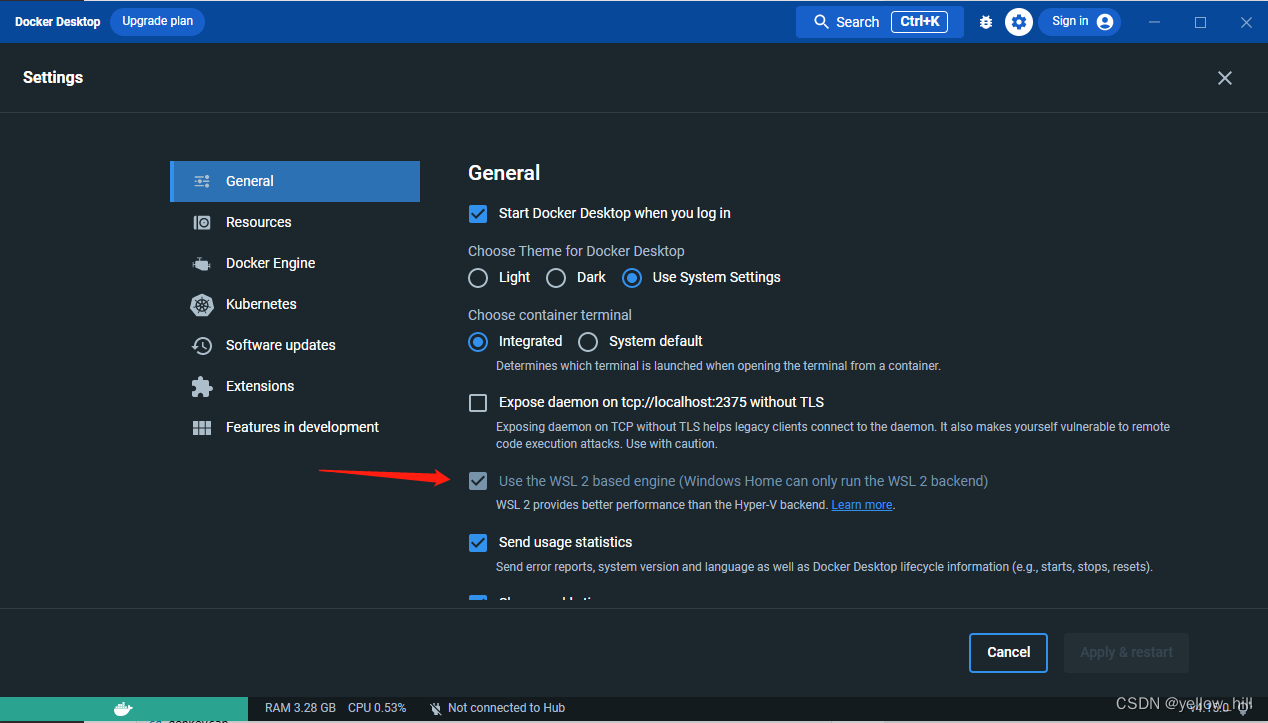This screenshot has height=723, width=1268.
Task: Uncheck Start Docker Desktop when you log in
Action: [478, 214]
